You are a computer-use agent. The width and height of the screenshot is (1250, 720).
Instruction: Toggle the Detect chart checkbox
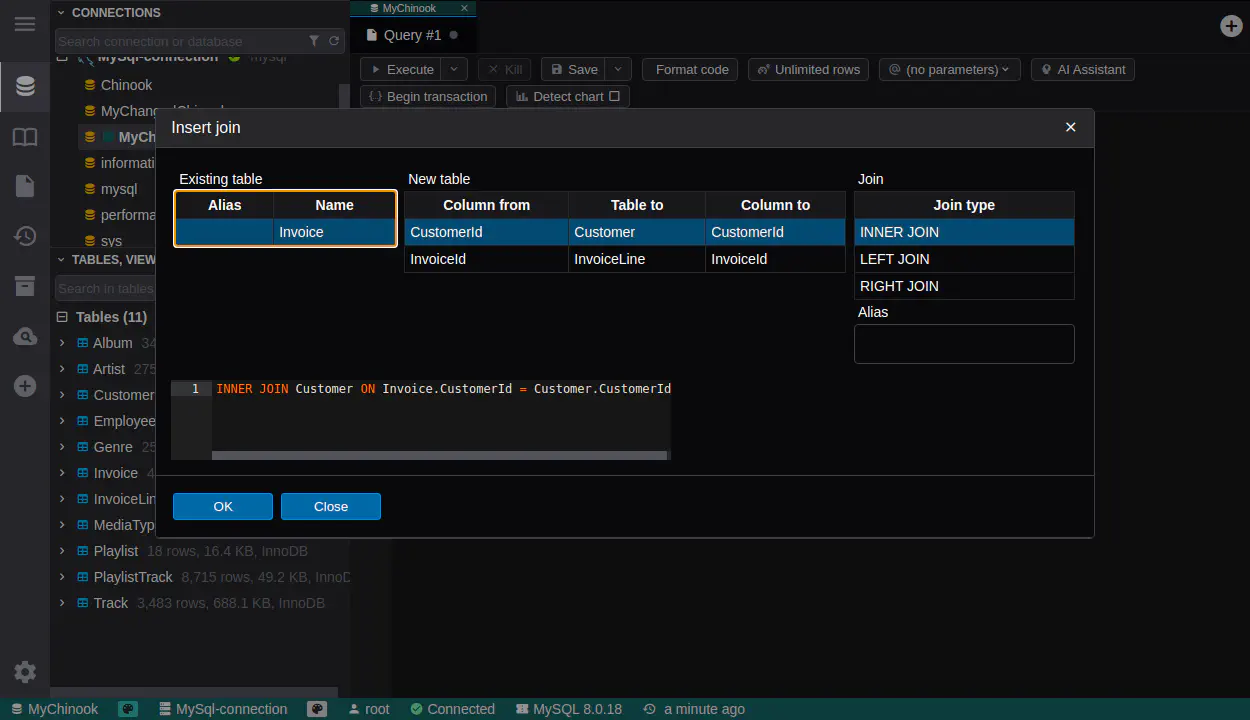(614, 97)
